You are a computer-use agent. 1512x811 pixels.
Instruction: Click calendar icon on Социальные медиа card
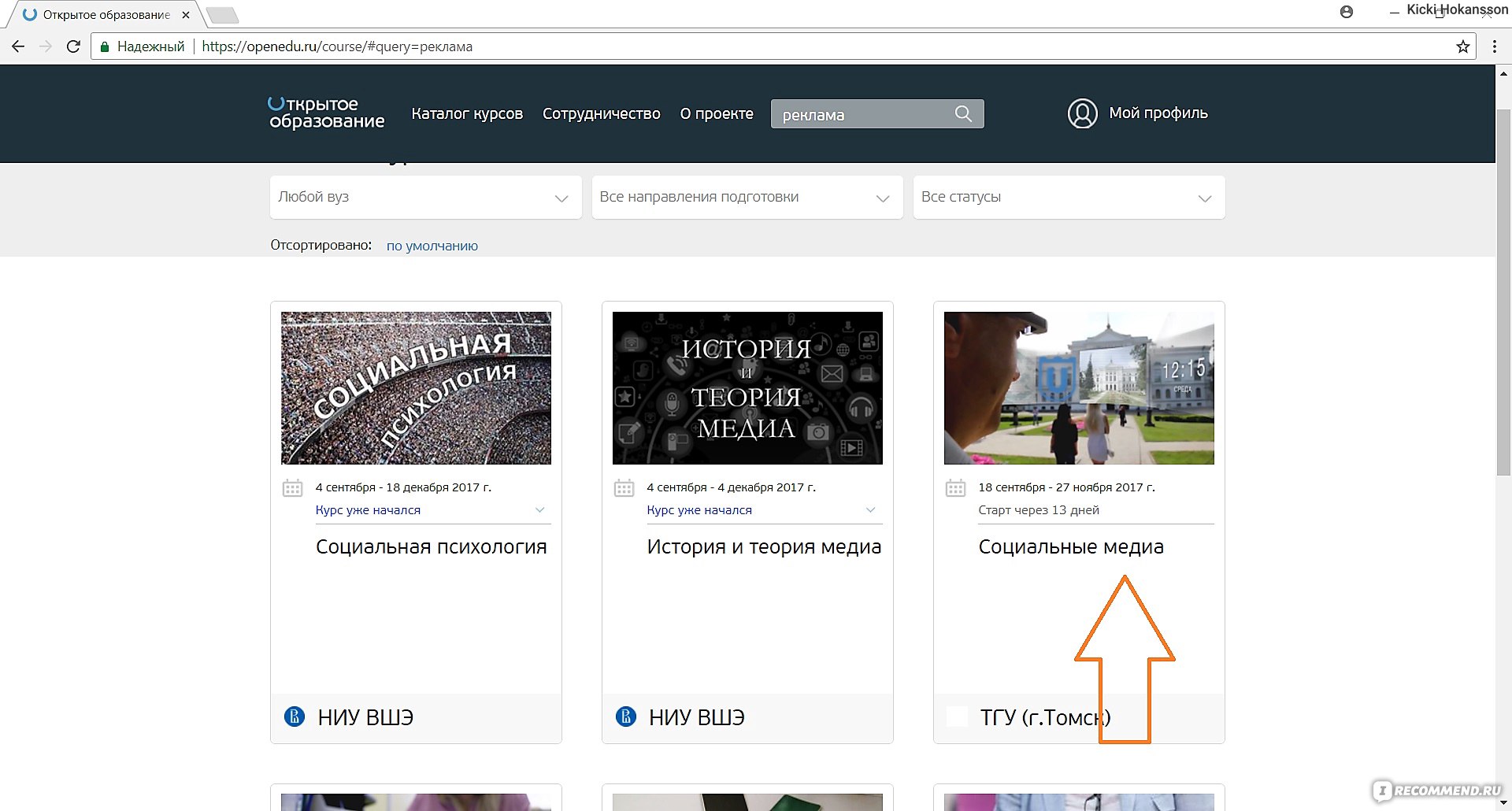tap(955, 488)
